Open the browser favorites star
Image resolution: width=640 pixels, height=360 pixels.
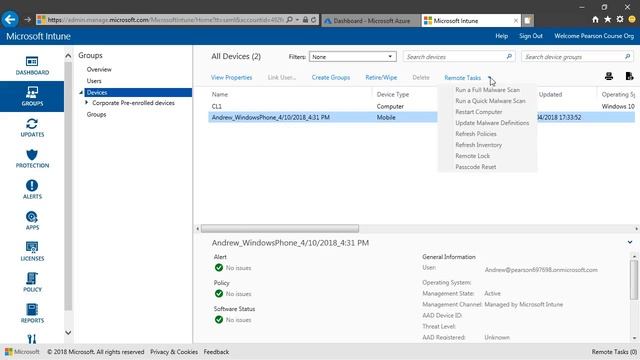coord(608,19)
